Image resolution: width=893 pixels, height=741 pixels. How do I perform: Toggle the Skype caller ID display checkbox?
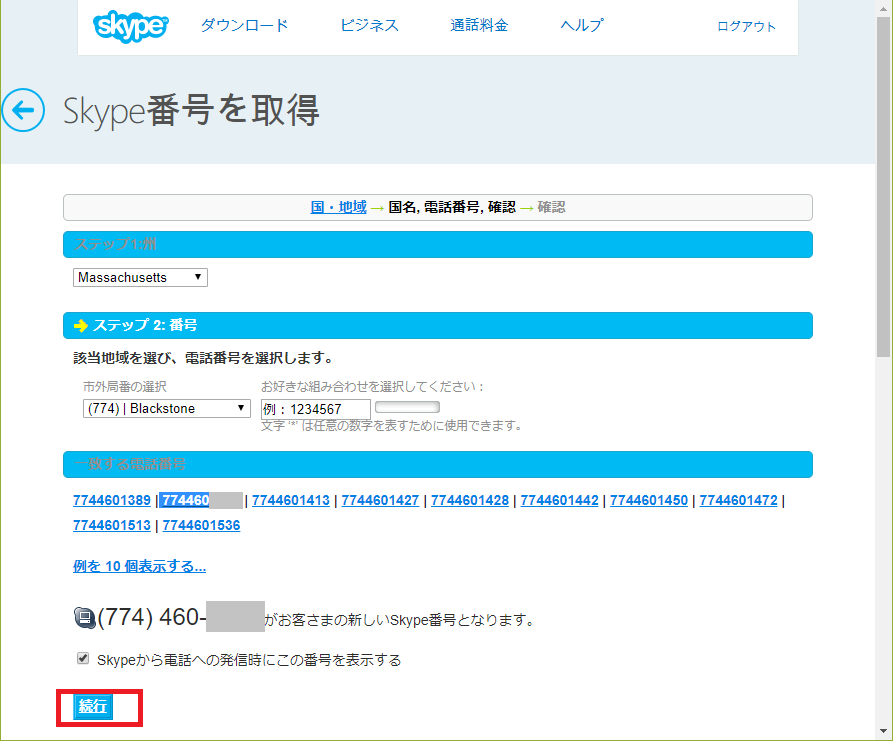coord(83,658)
